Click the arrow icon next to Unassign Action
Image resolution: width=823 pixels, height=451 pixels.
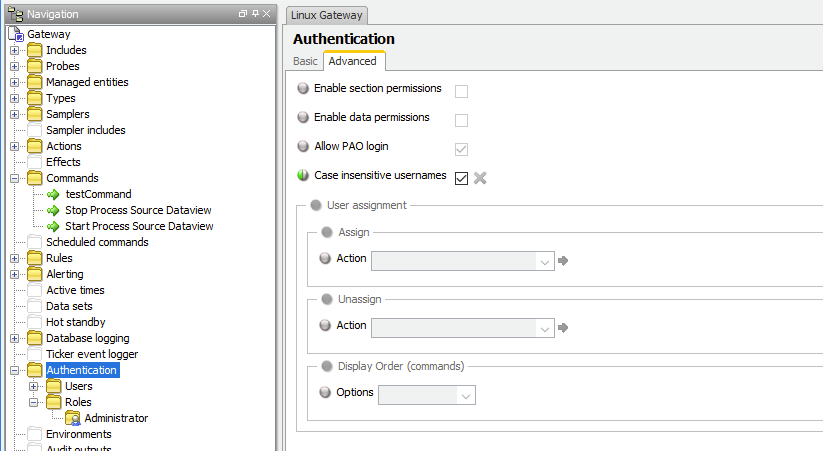click(x=563, y=327)
